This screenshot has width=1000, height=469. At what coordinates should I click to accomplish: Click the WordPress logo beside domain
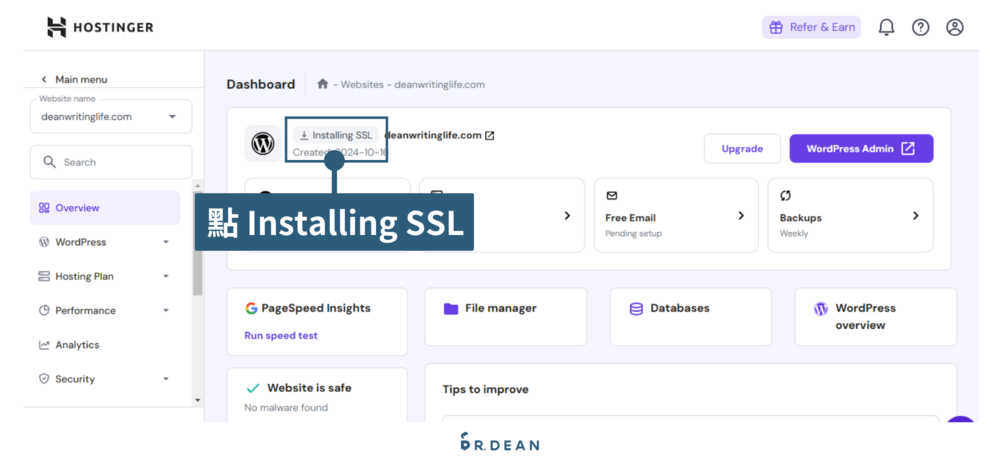tap(263, 144)
